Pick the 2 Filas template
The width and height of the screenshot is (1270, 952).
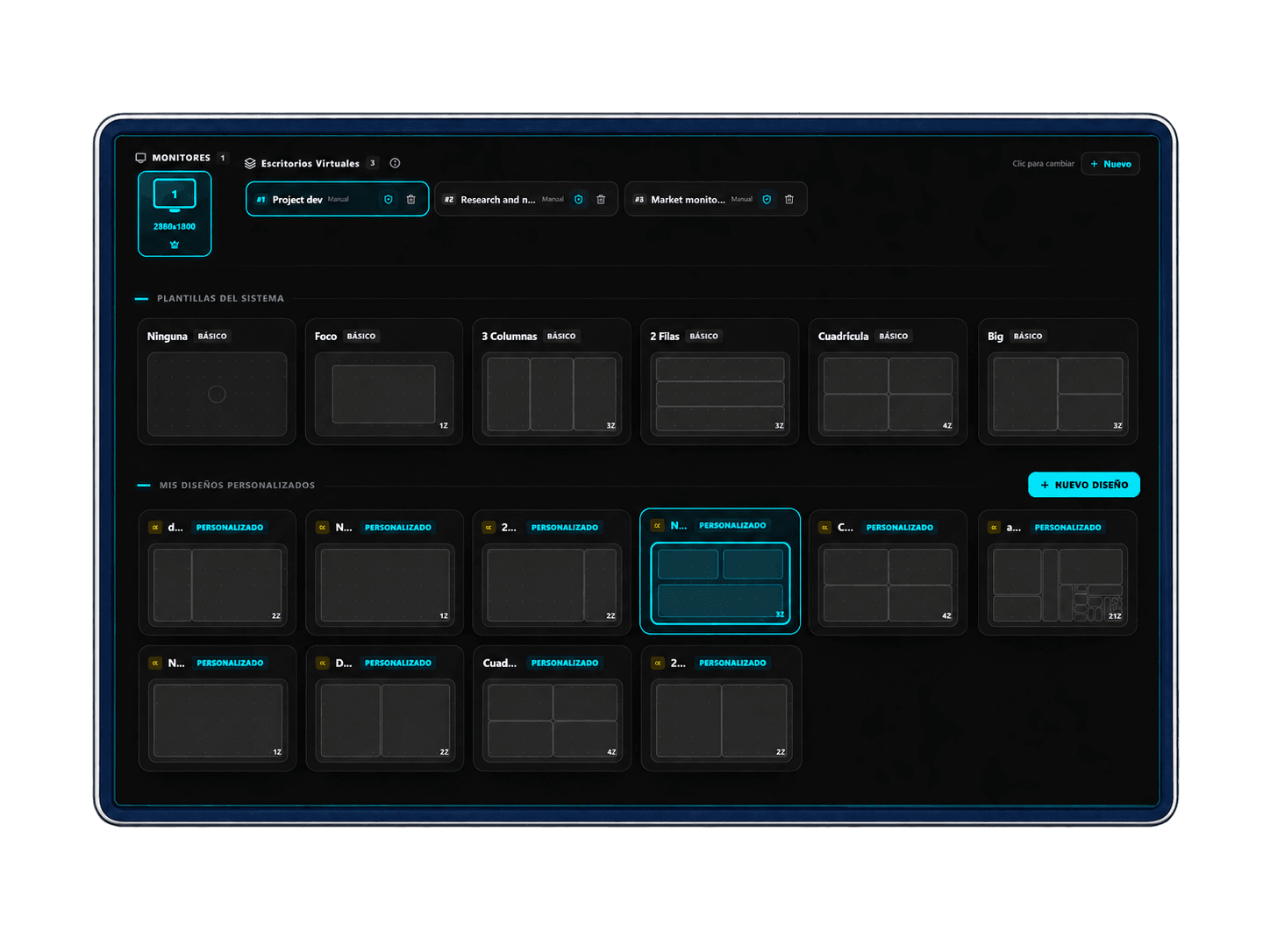[x=720, y=381]
